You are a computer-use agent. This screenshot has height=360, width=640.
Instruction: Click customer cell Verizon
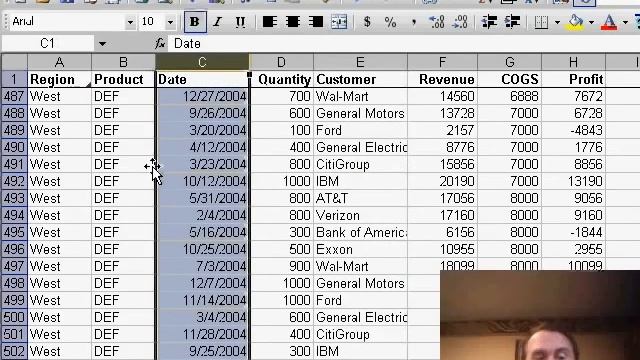(x=360, y=216)
